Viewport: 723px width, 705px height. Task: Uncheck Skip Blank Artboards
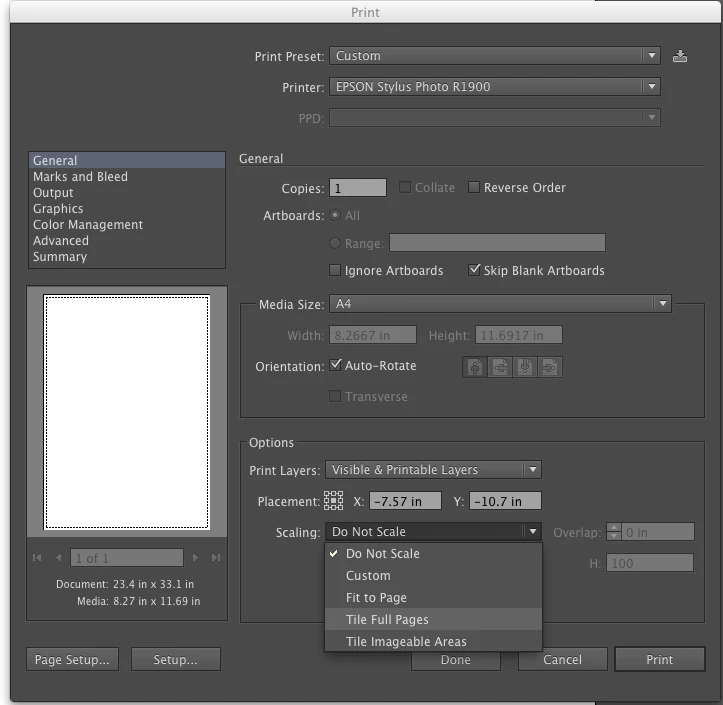[x=474, y=270]
